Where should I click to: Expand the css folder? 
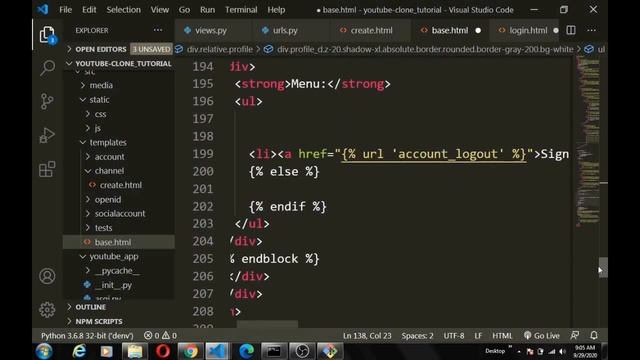point(100,114)
